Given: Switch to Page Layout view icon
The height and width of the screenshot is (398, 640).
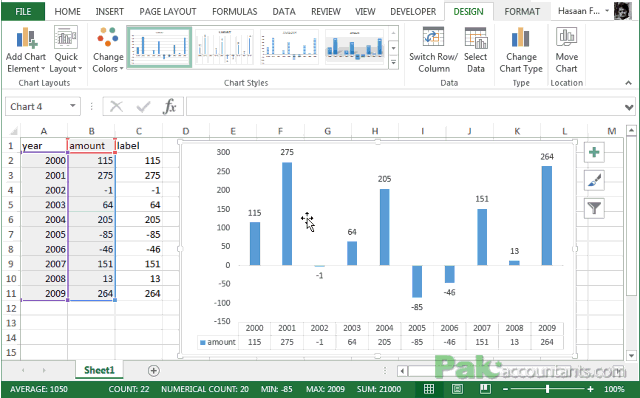Looking at the screenshot, I should tap(457, 389).
